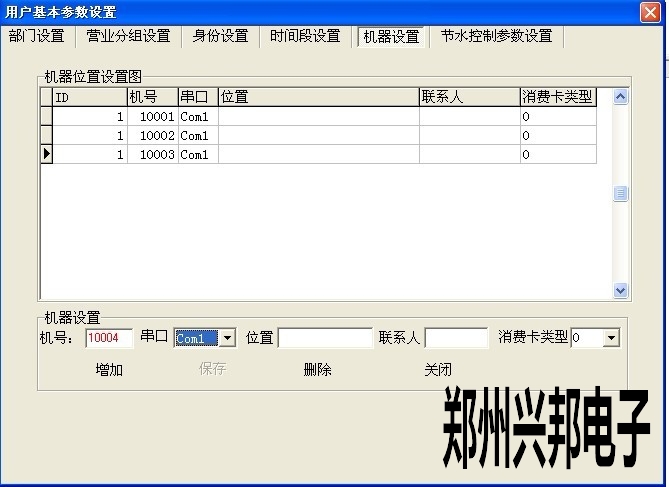Click the table scrollbar up arrow
Viewport: 669px width, 487px height.
point(620,97)
